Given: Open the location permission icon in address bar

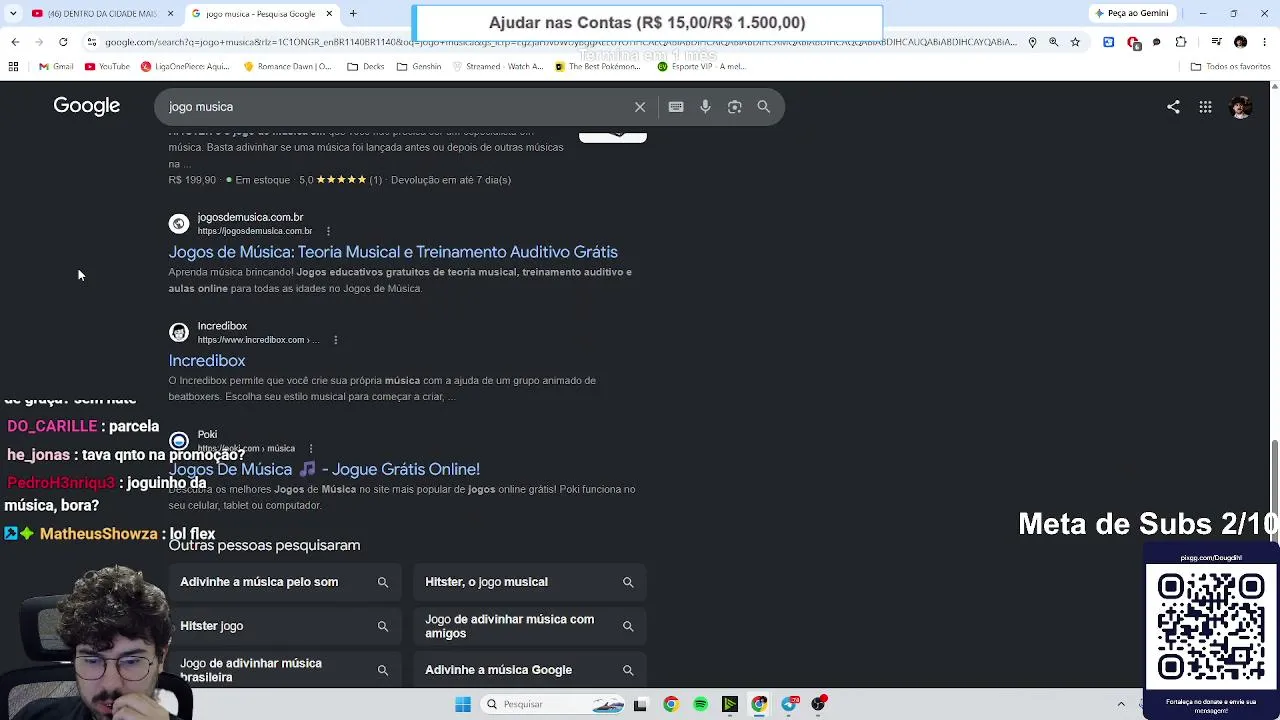Looking at the screenshot, I should pos(1033,42).
